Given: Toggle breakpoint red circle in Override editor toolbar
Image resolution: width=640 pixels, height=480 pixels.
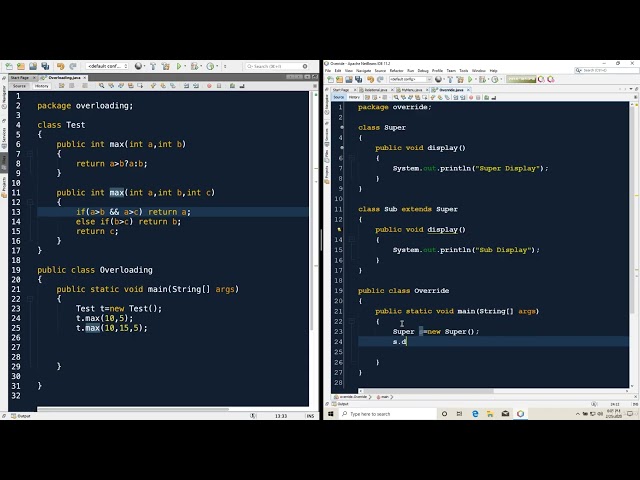Looking at the screenshot, I should click(471, 98).
